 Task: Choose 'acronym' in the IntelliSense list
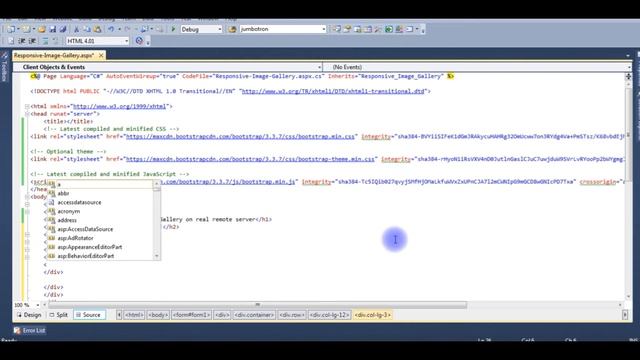click(x=100, y=211)
